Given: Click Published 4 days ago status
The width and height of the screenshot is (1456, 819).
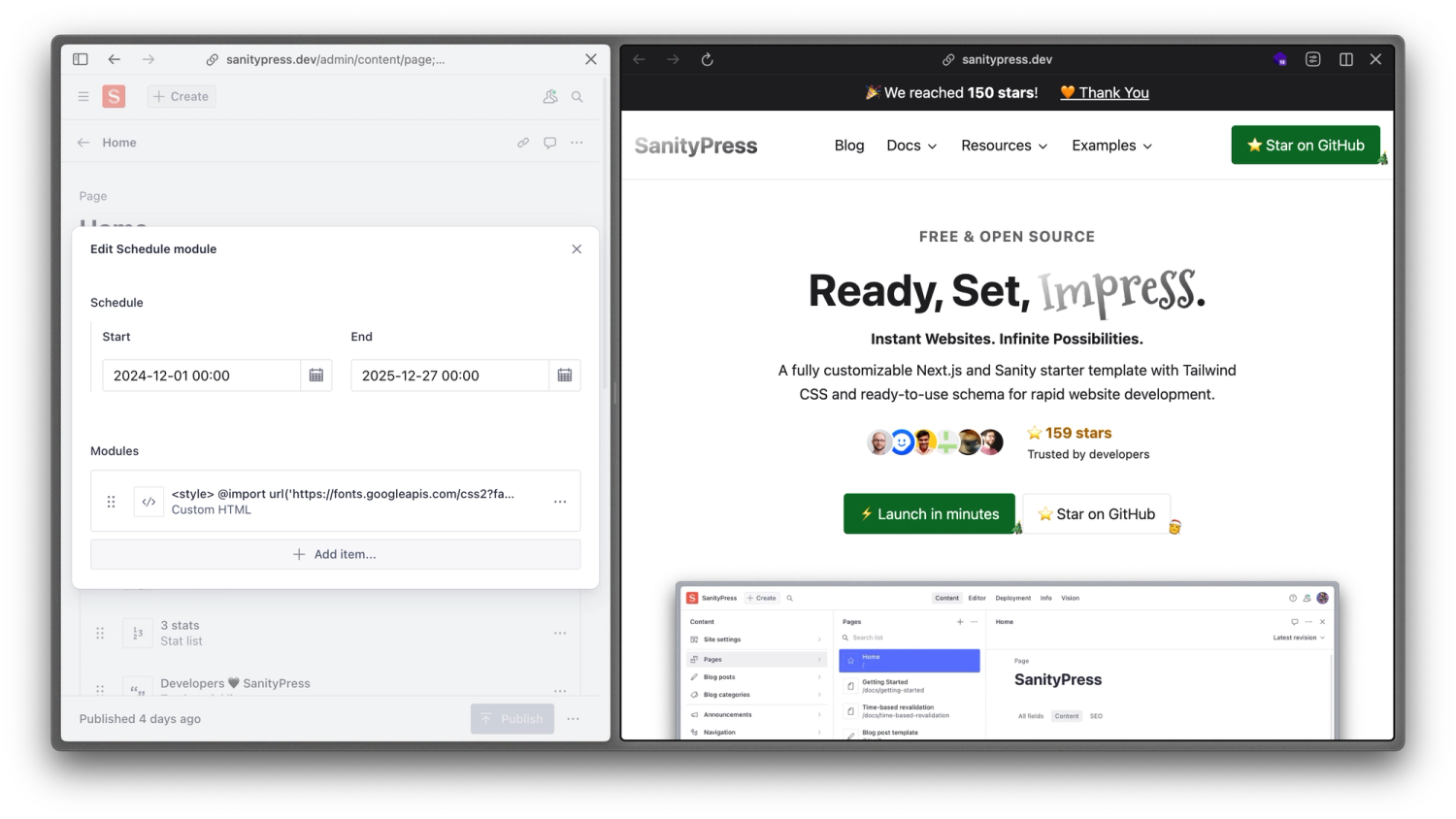Looking at the screenshot, I should coord(140,719).
